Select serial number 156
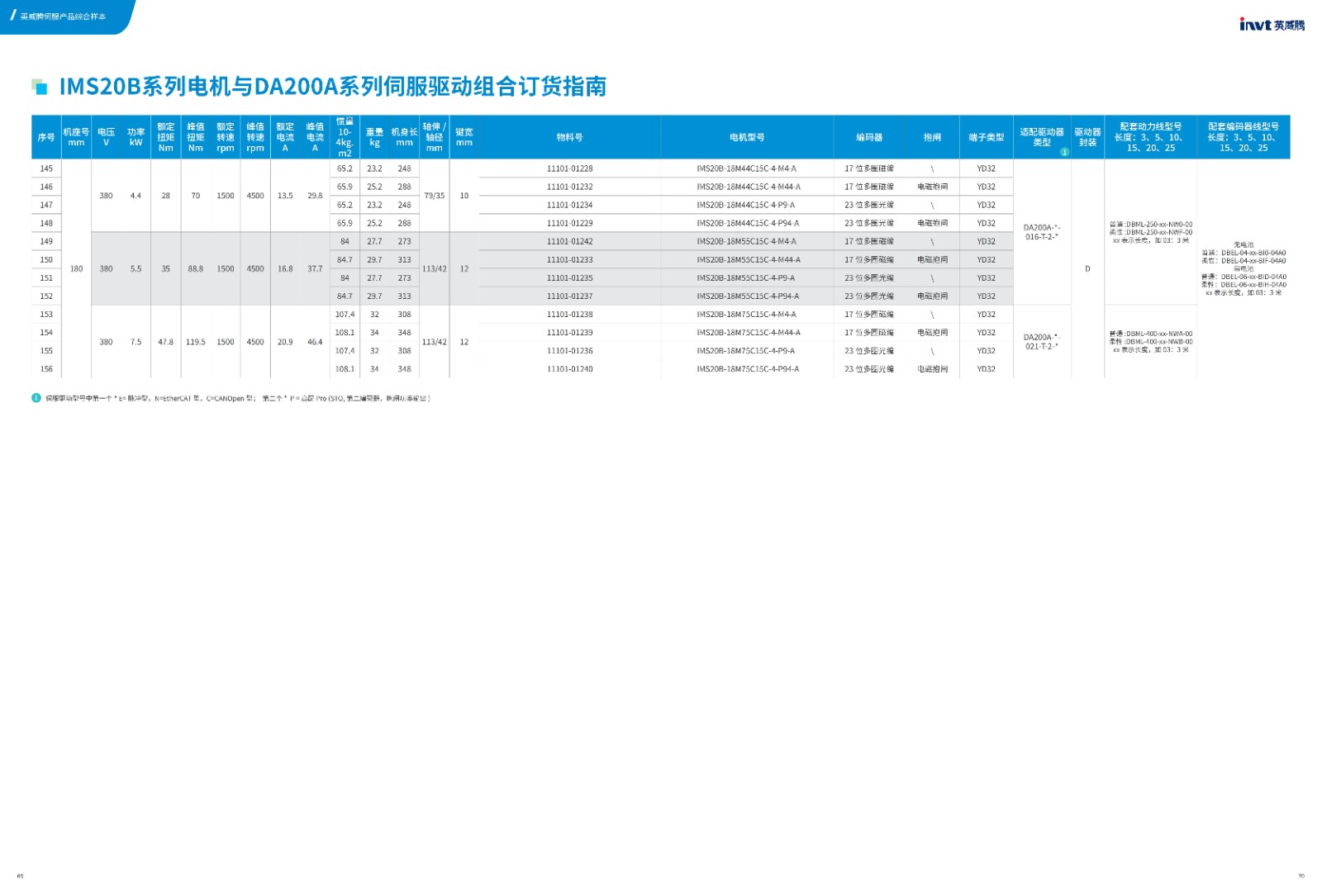Screen dimensions: 1322x896 pos(46,369)
